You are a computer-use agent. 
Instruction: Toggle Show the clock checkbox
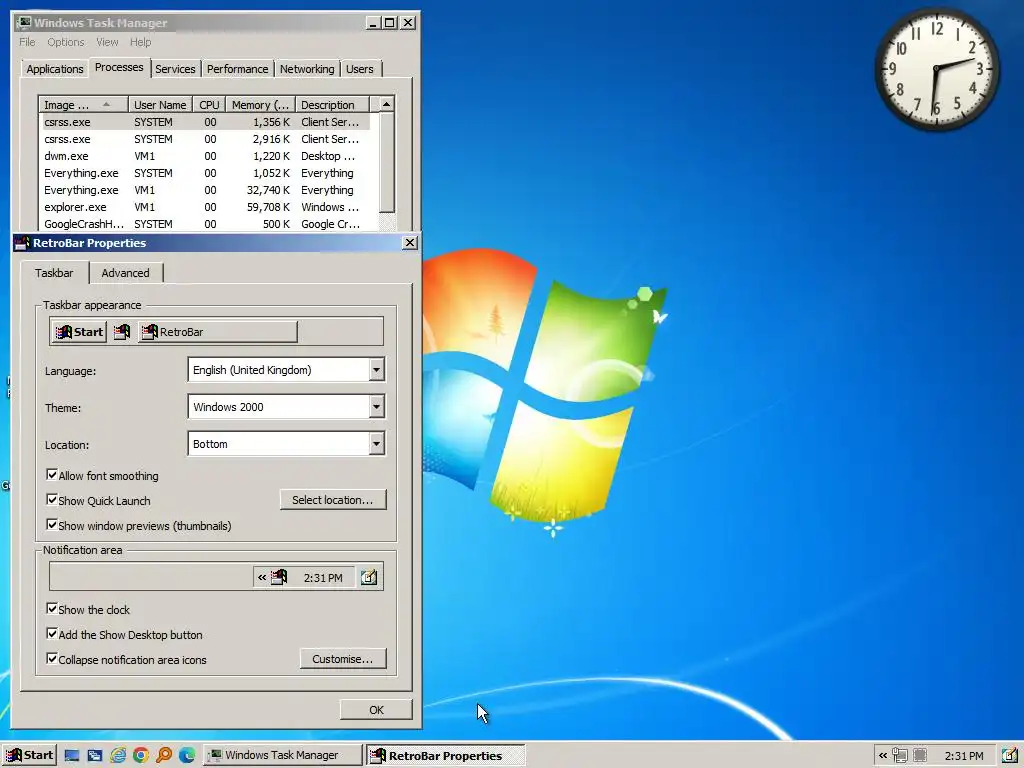click(52, 609)
